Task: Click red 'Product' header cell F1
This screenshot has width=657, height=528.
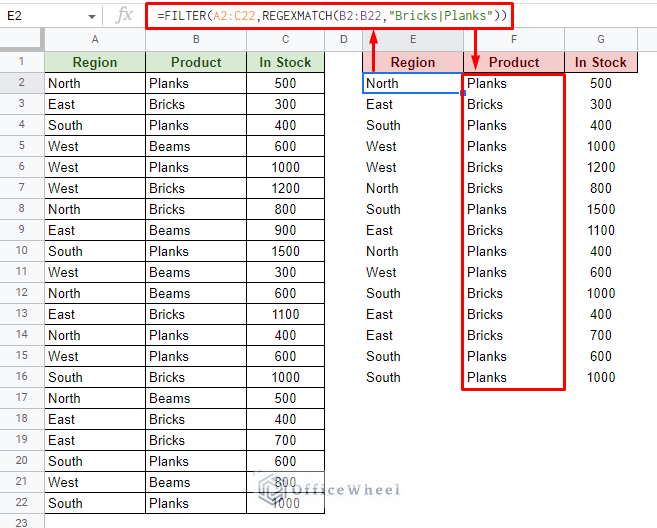Action: tap(514, 62)
